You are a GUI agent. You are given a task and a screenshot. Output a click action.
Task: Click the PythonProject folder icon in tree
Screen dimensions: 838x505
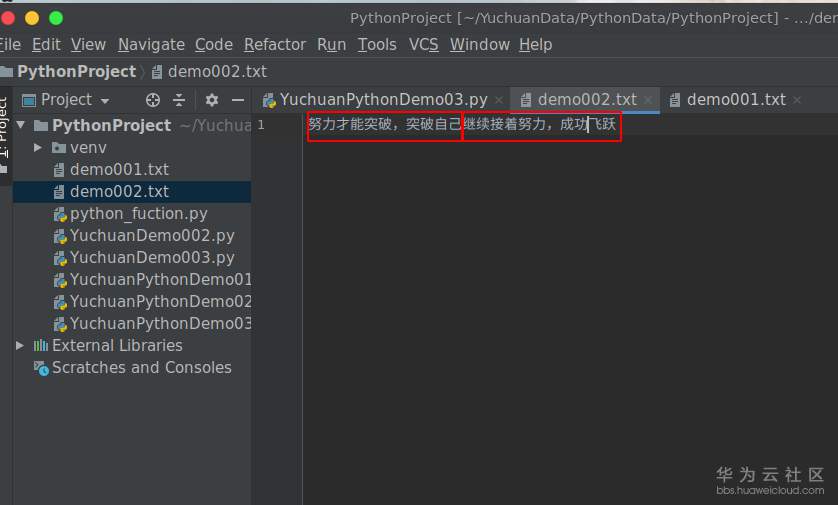click(x=41, y=126)
